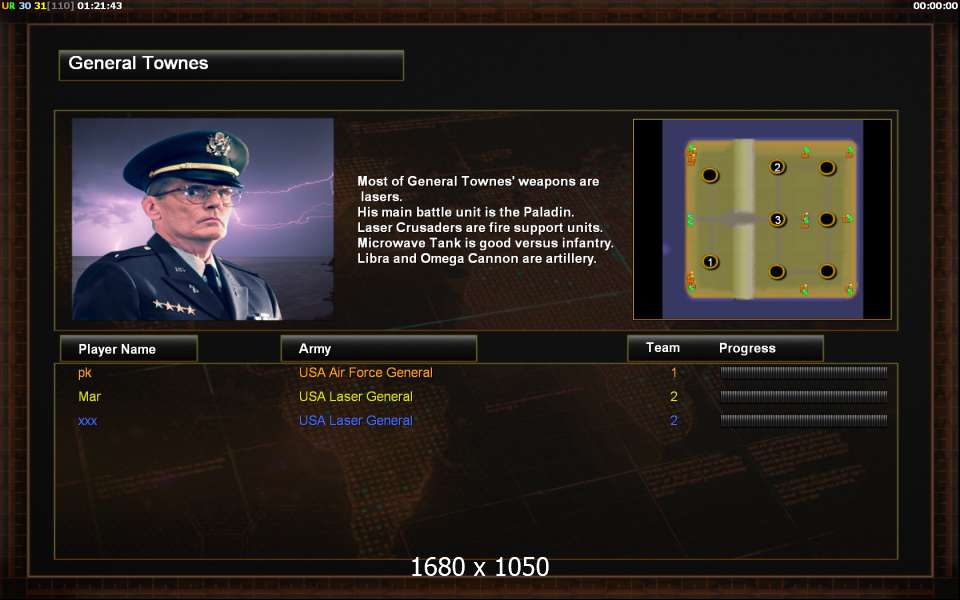
Task: Click pk's loading progress bar
Action: point(804,372)
